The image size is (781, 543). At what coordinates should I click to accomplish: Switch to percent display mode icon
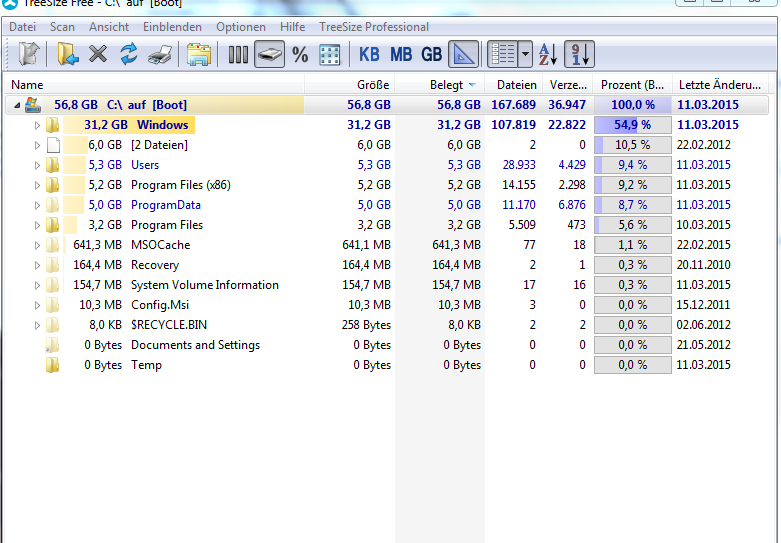300,54
